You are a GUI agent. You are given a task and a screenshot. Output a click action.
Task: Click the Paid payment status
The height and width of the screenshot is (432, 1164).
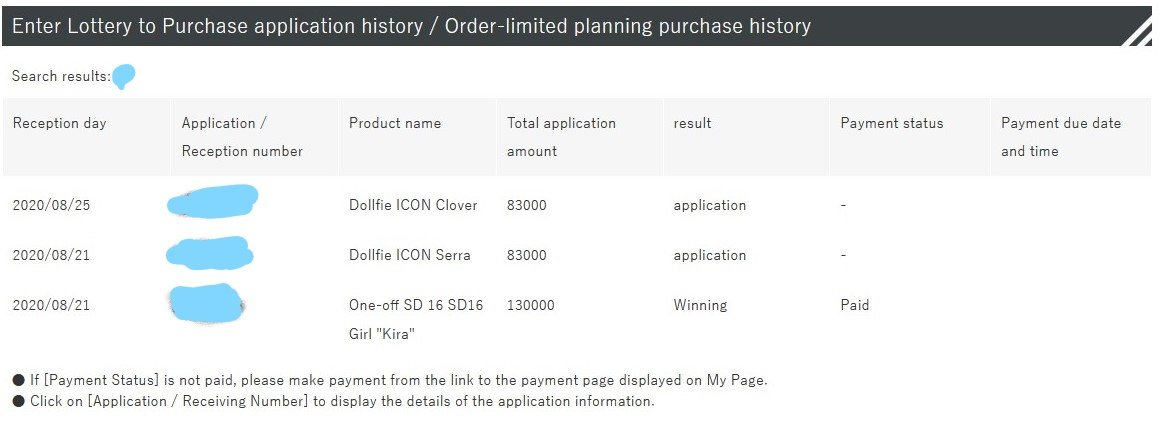click(855, 305)
